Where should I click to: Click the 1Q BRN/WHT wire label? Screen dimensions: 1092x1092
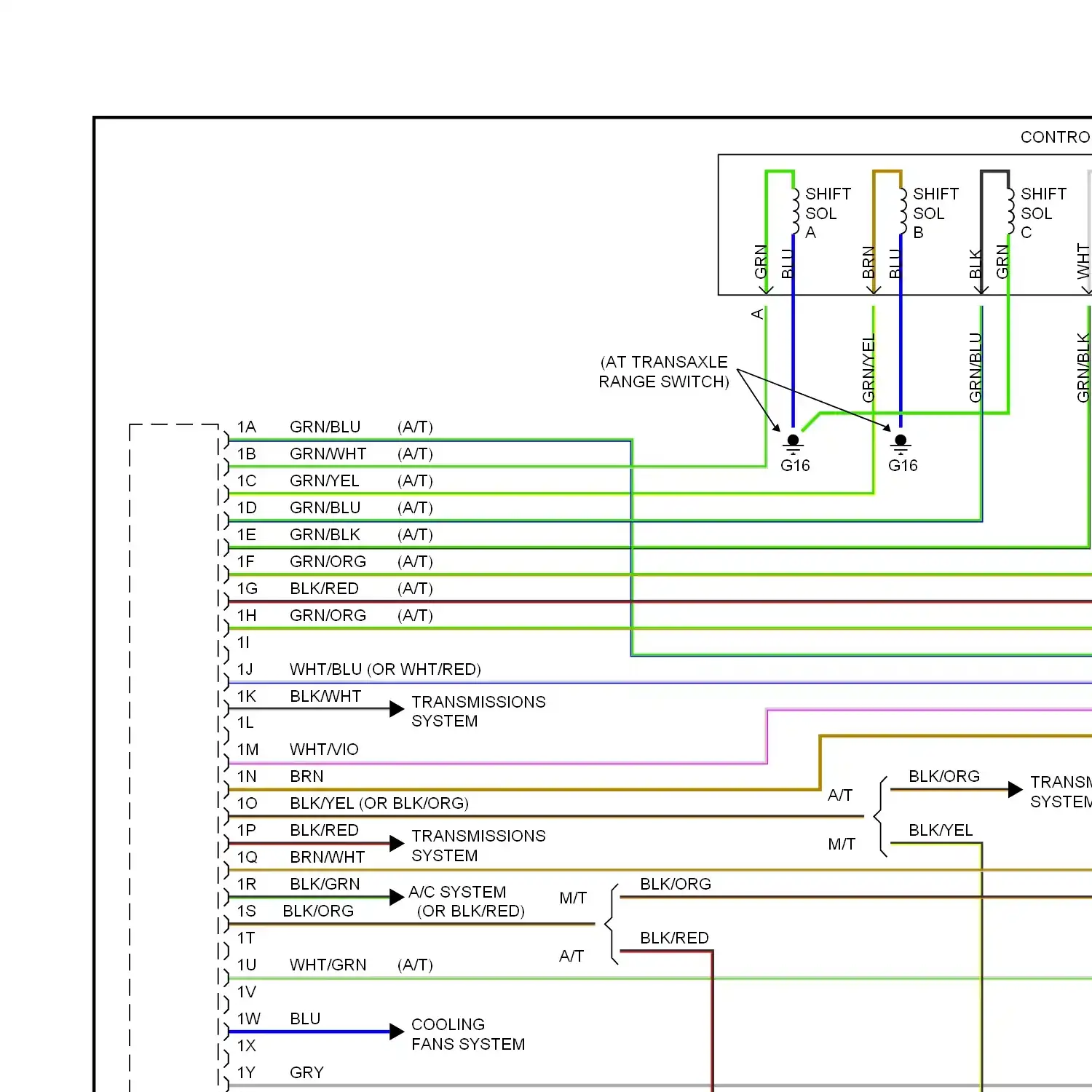click(327, 858)
